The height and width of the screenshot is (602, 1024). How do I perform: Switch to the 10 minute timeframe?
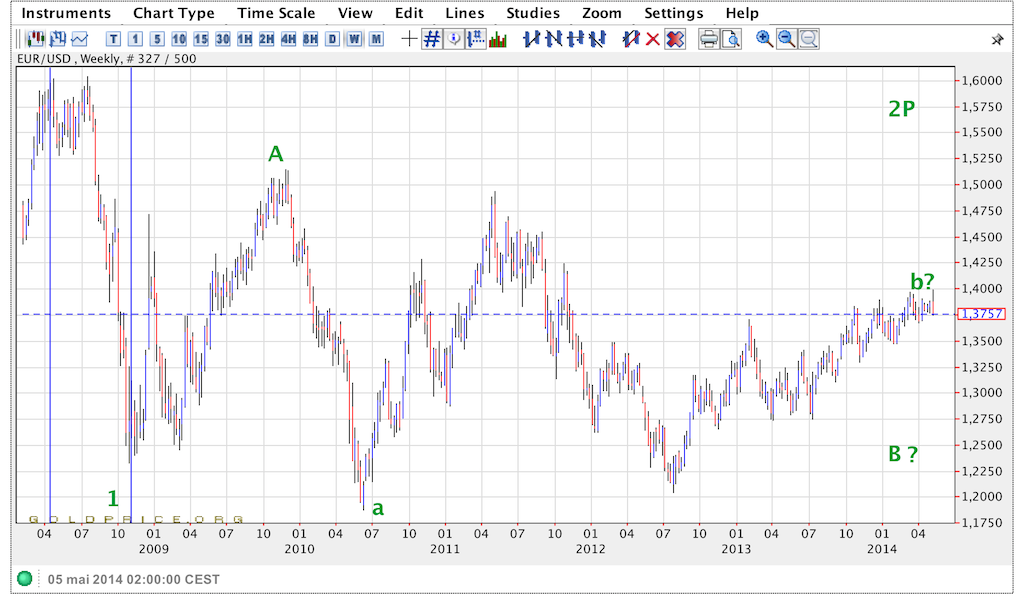(179, 39)
